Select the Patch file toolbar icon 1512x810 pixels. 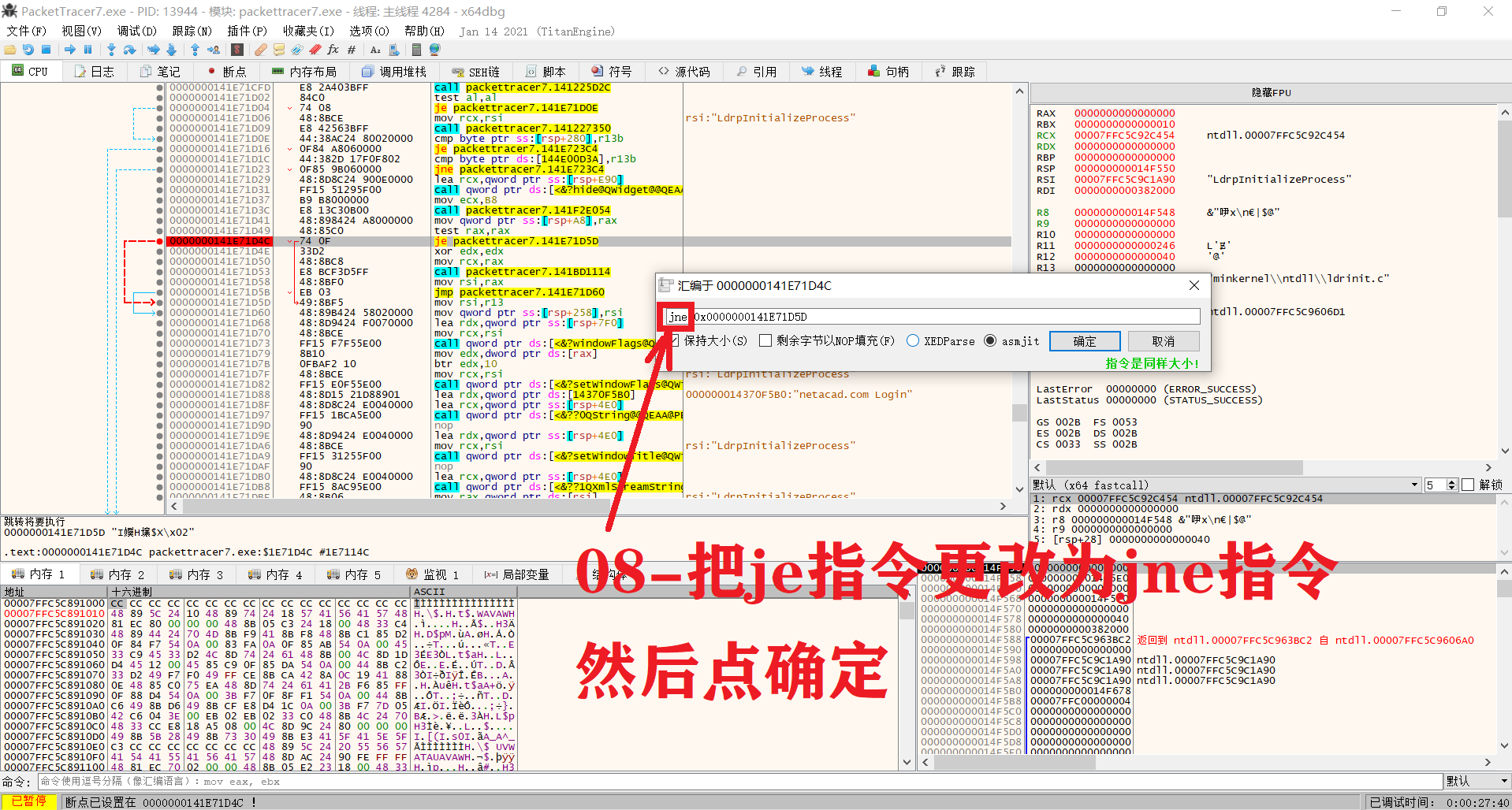coord(260,49)
